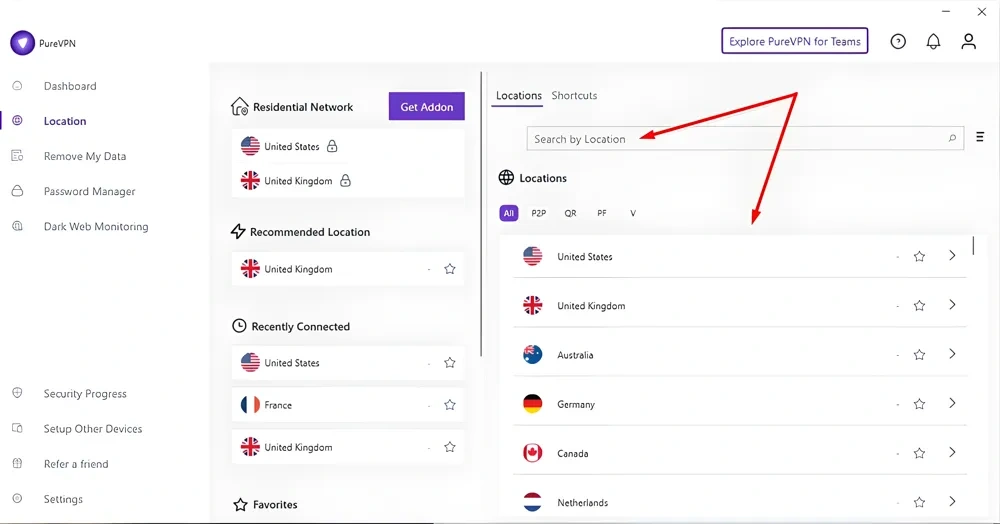The image size is (1000, 524).
Task: Click the Search by Location field
Action: pos(745,138)
